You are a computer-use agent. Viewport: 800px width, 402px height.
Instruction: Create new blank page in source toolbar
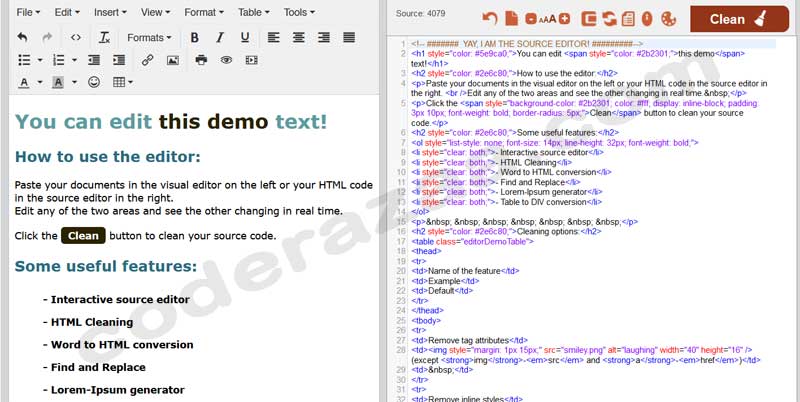coord(511,19)
